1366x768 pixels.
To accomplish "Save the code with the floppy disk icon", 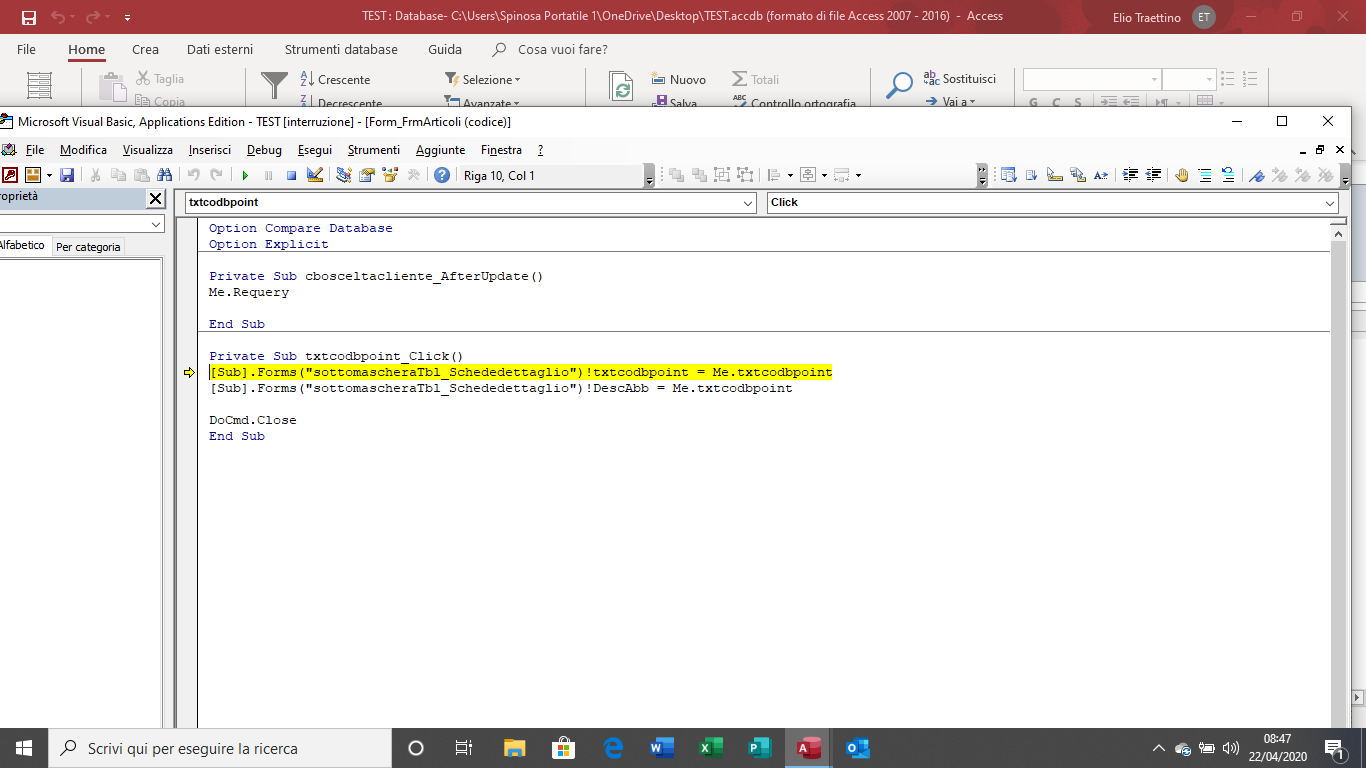I will tap(67, 175).
